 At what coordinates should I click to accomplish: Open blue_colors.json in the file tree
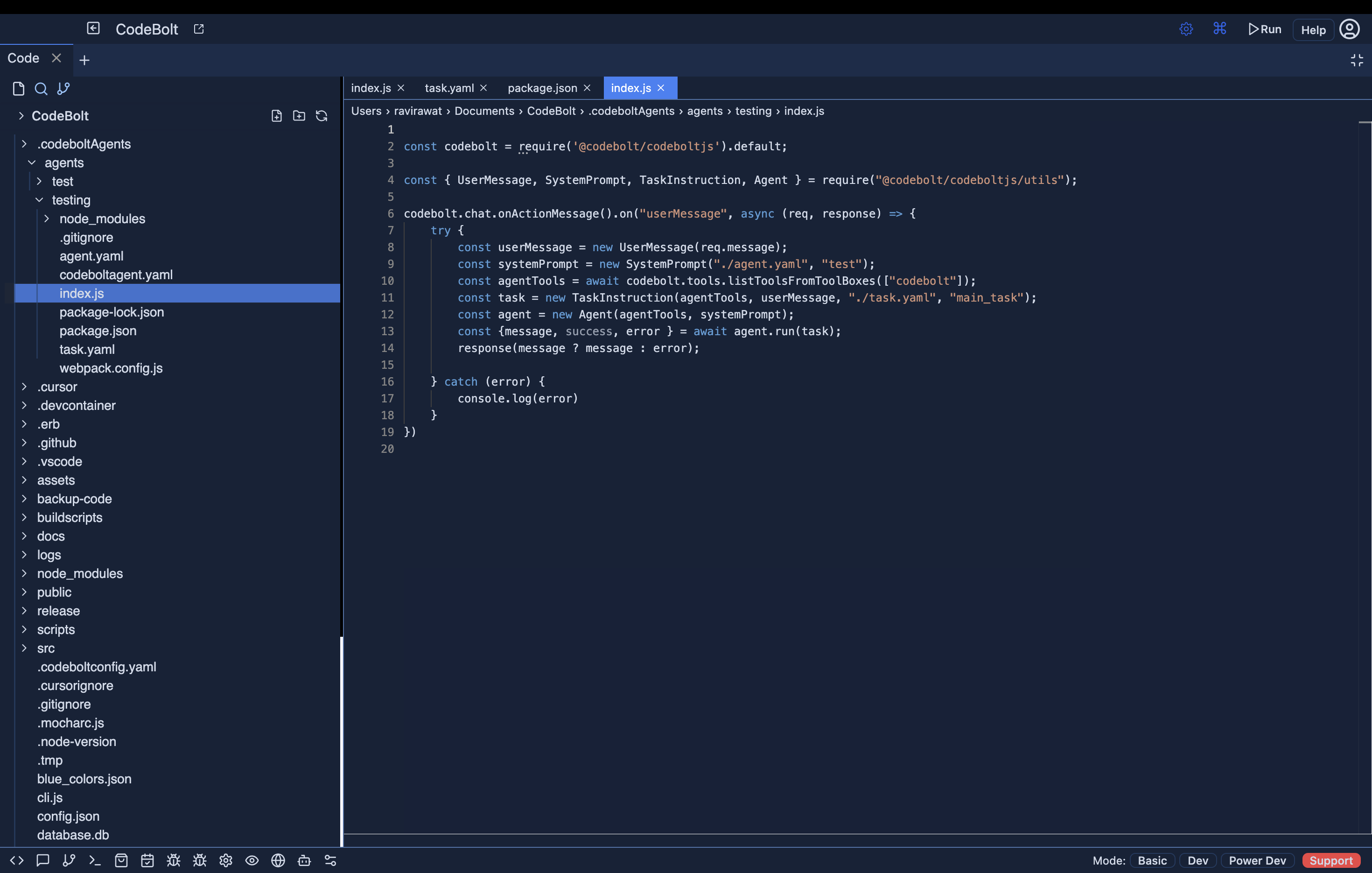coord(84,779)
